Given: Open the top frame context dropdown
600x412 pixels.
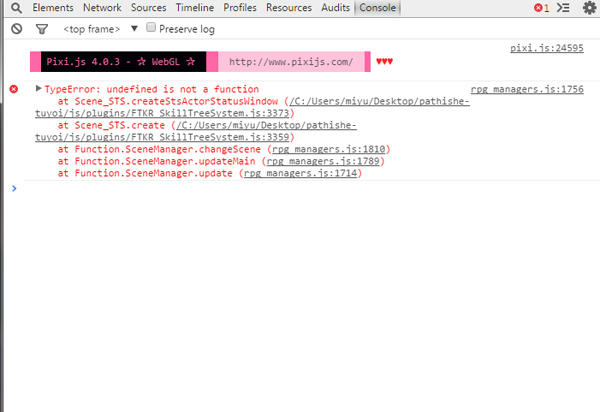Looking at the screenshot, I should click(100, 29).
